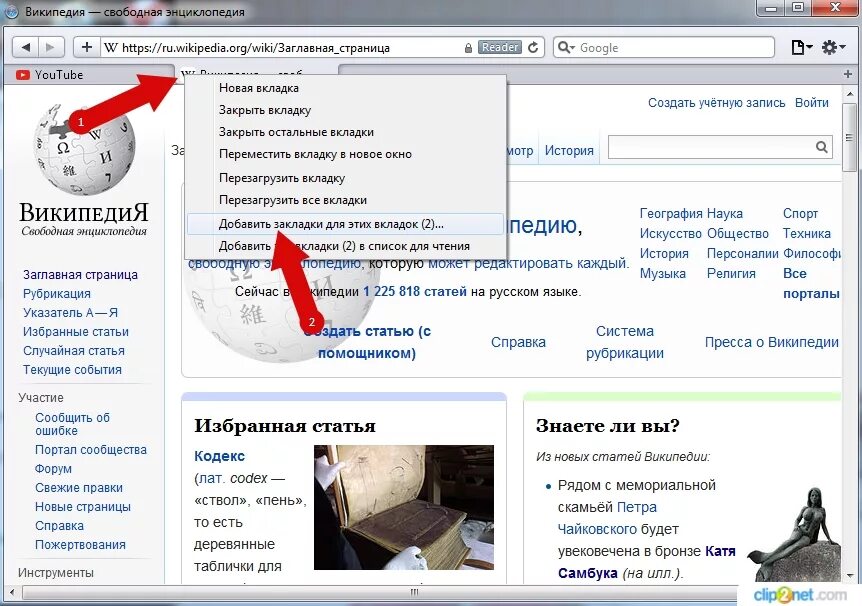
Task: Focus the Wikipedia search box
Action: pyautogui.click(x=711, y=147)
